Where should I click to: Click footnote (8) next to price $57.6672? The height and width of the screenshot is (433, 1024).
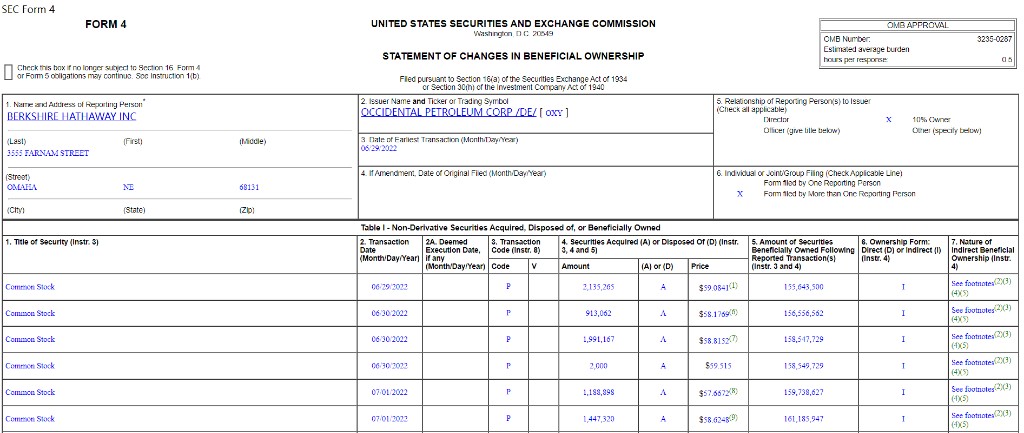733,391
